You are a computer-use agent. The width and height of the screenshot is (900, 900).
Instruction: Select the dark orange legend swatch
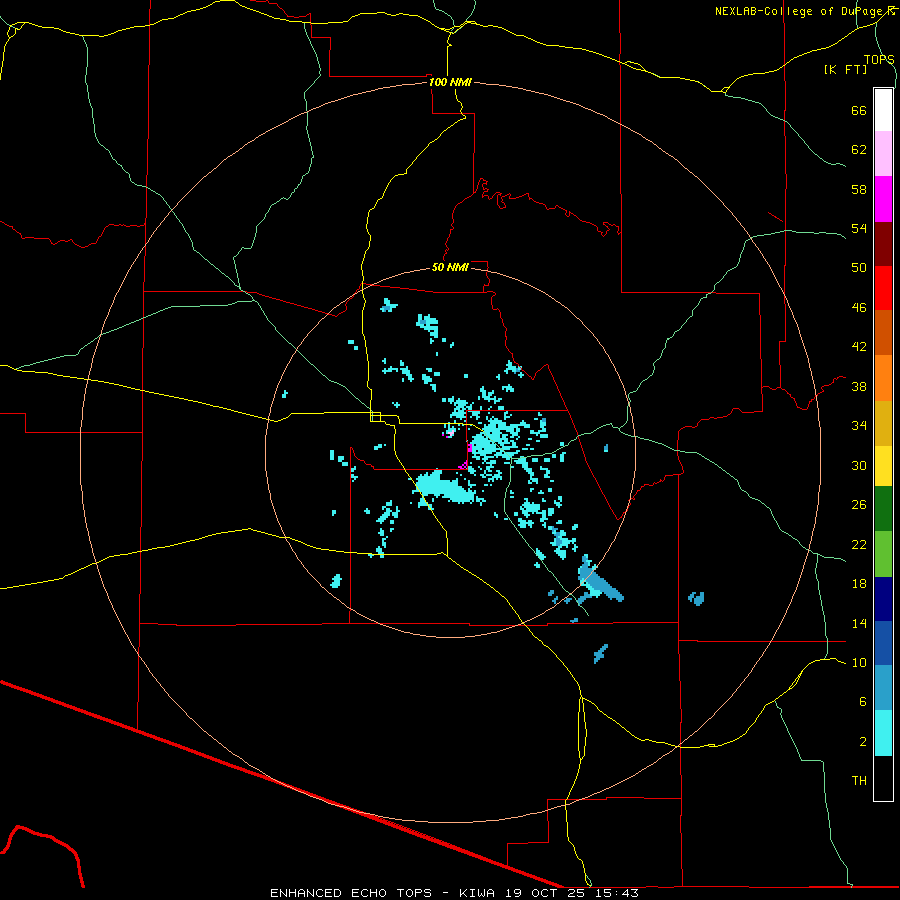coord(883,333)
